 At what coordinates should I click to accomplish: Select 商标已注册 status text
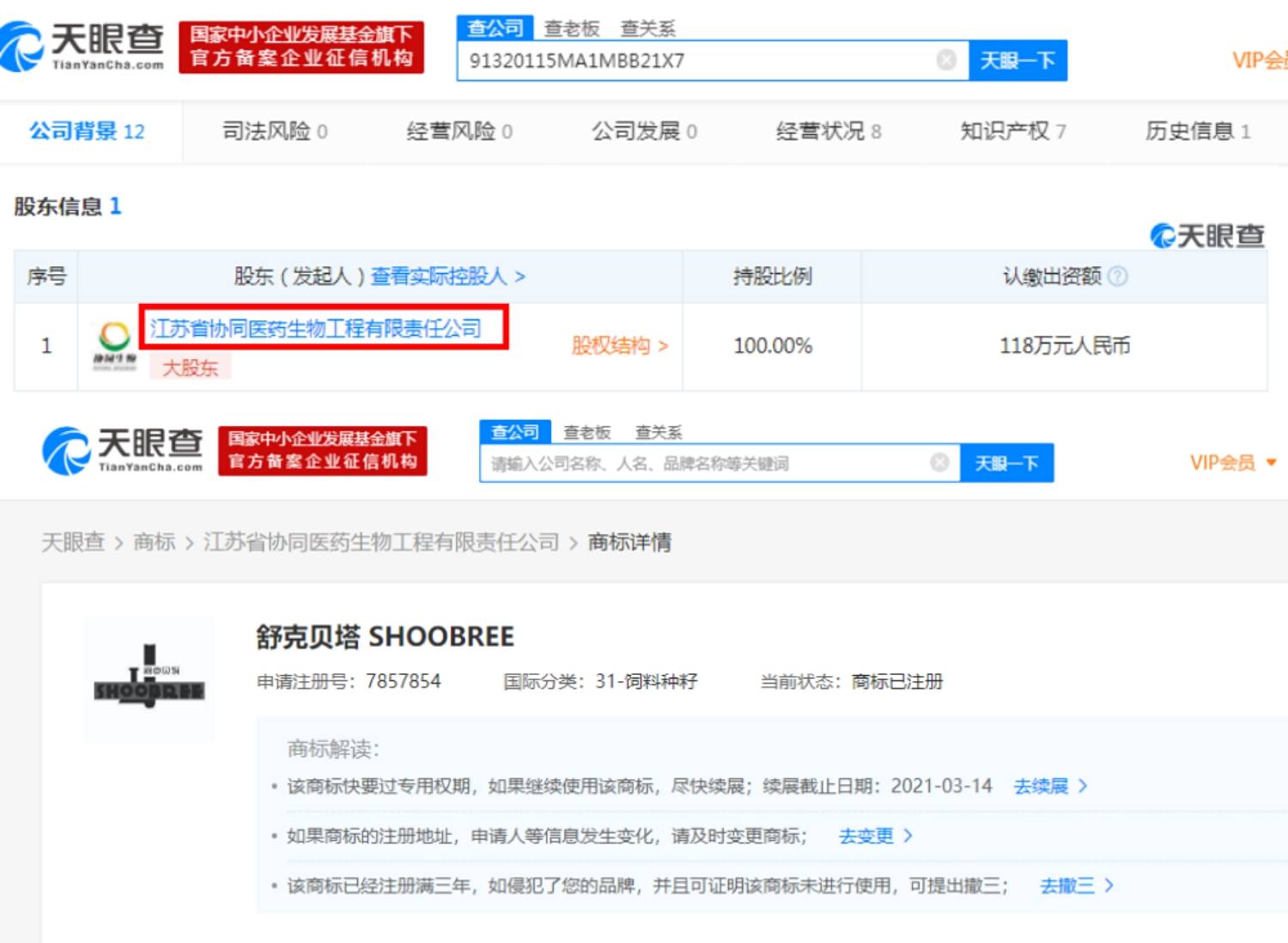coord(897,681)
